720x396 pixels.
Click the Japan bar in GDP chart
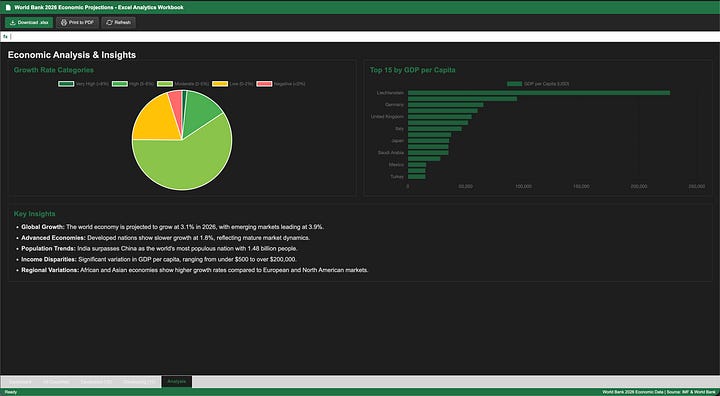(x=428, y=141)
